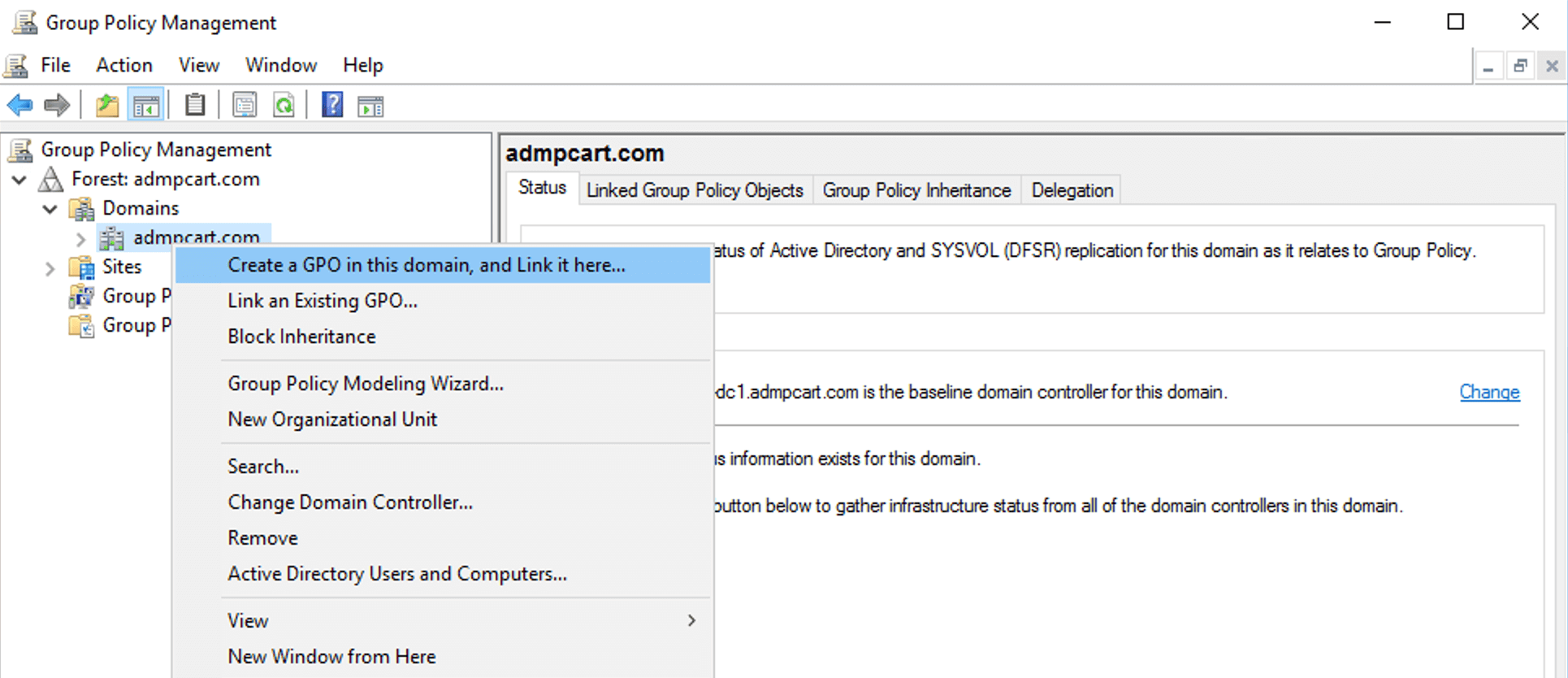Click the Sites folder icon

(x=81, y=267)
